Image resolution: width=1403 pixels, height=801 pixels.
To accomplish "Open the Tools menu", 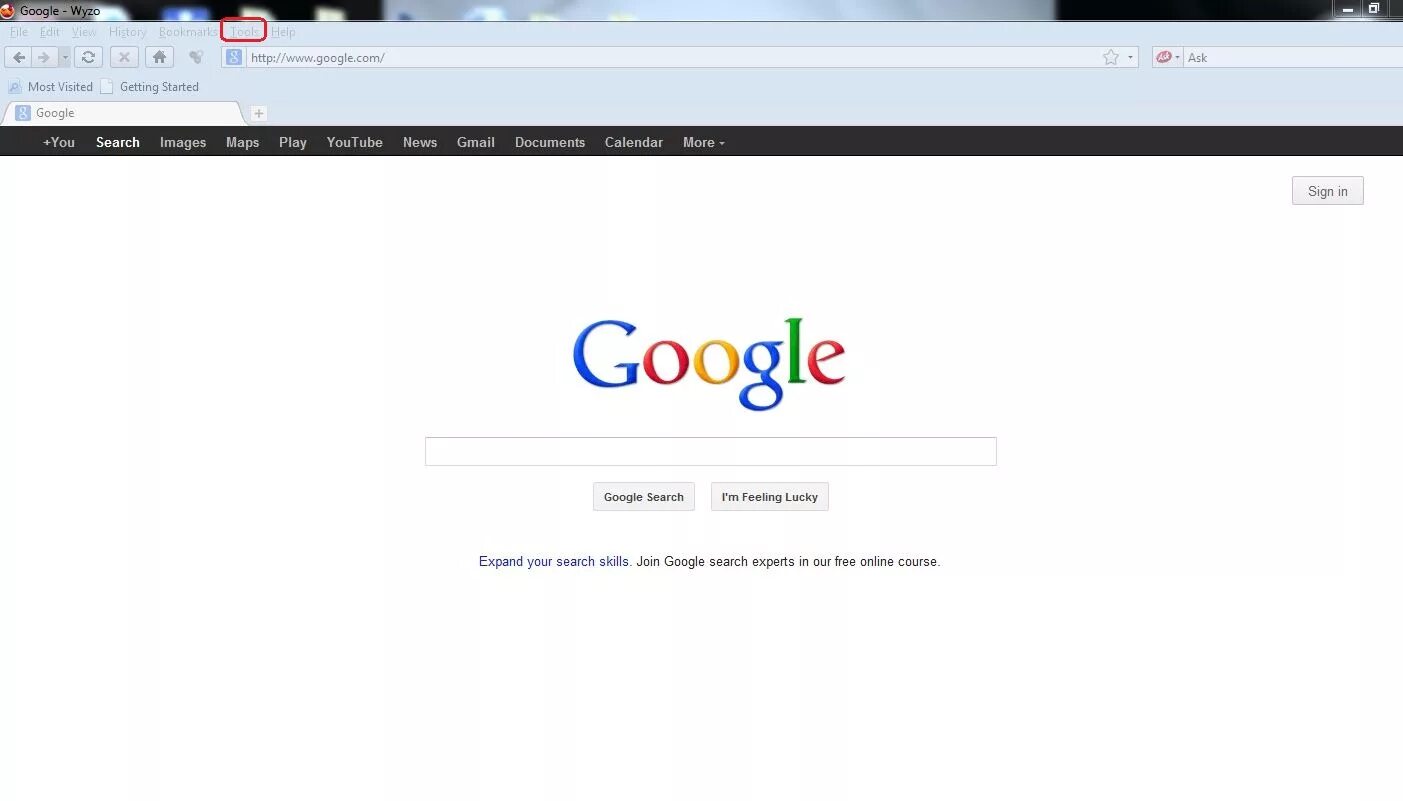I will pos(244,32).
